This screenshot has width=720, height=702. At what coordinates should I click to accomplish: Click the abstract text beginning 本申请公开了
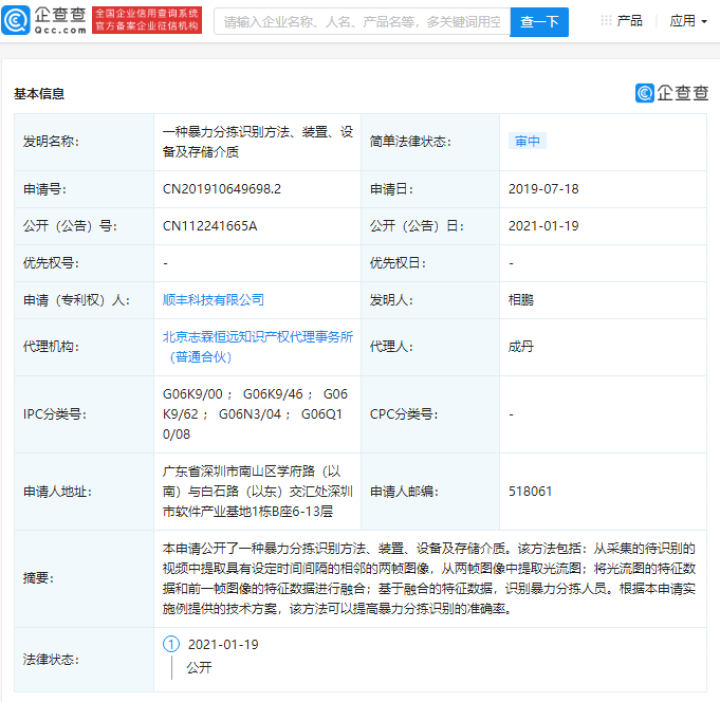pos(429,578)
